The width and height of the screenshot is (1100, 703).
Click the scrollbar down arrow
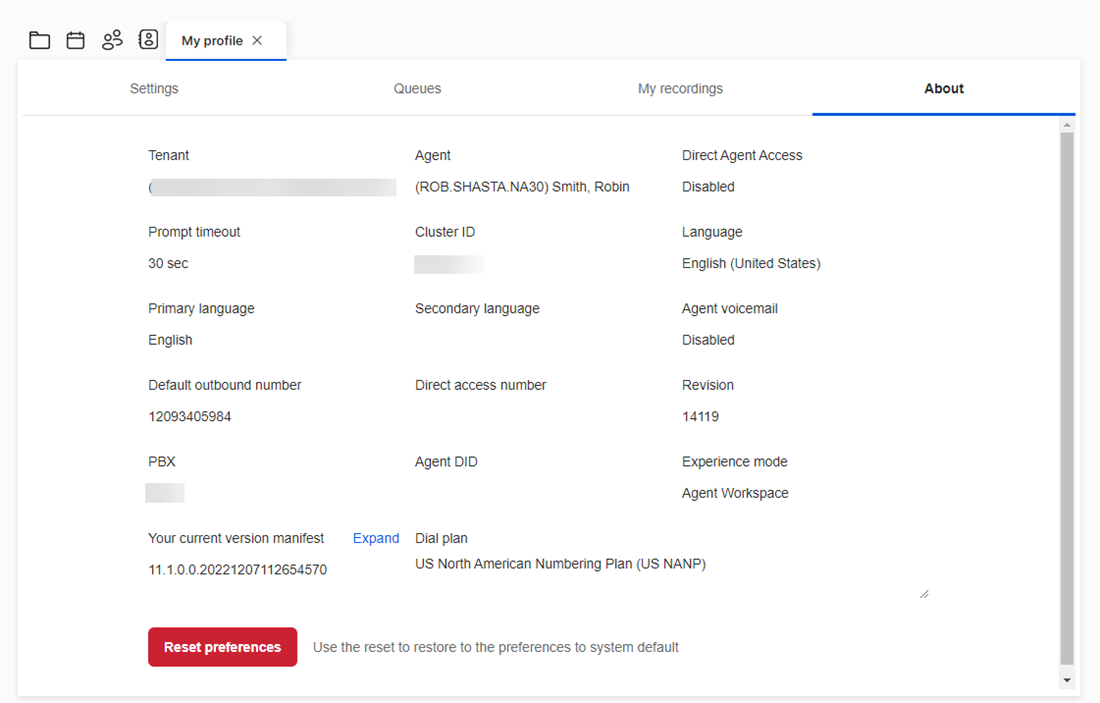pos(1067,680)
